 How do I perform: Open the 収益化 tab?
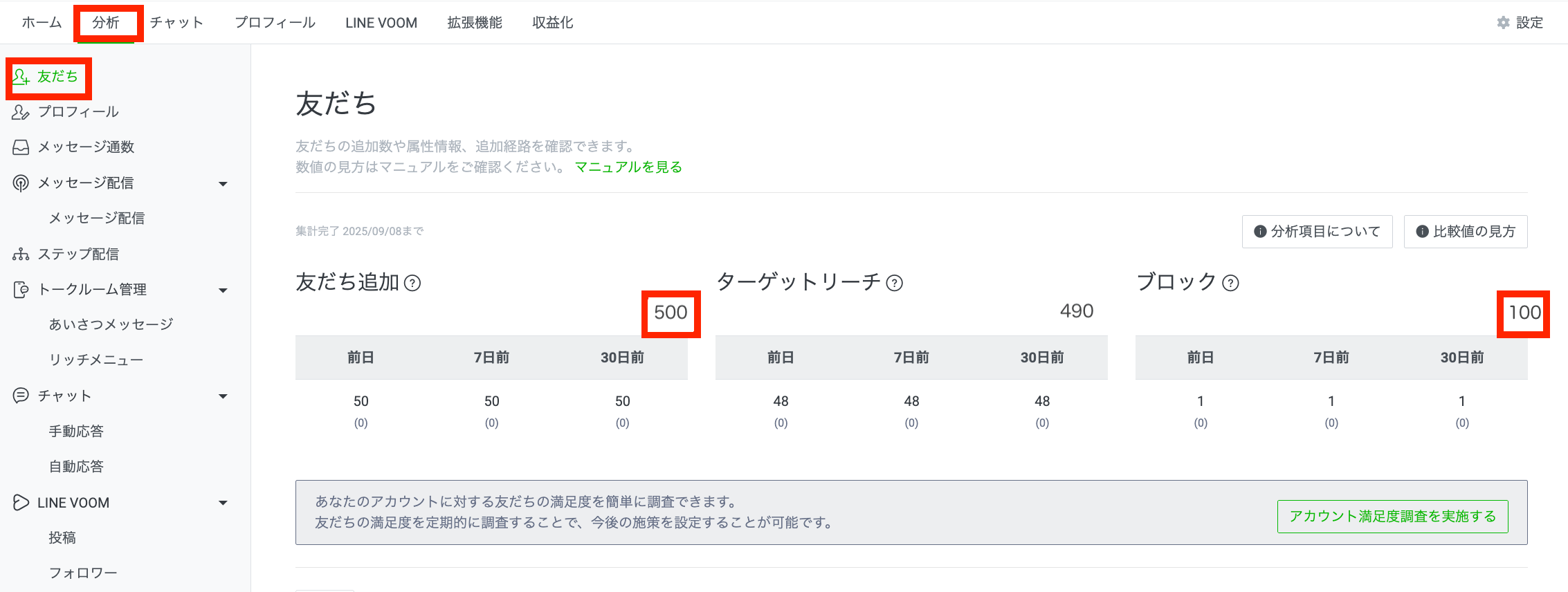point(552,23)
